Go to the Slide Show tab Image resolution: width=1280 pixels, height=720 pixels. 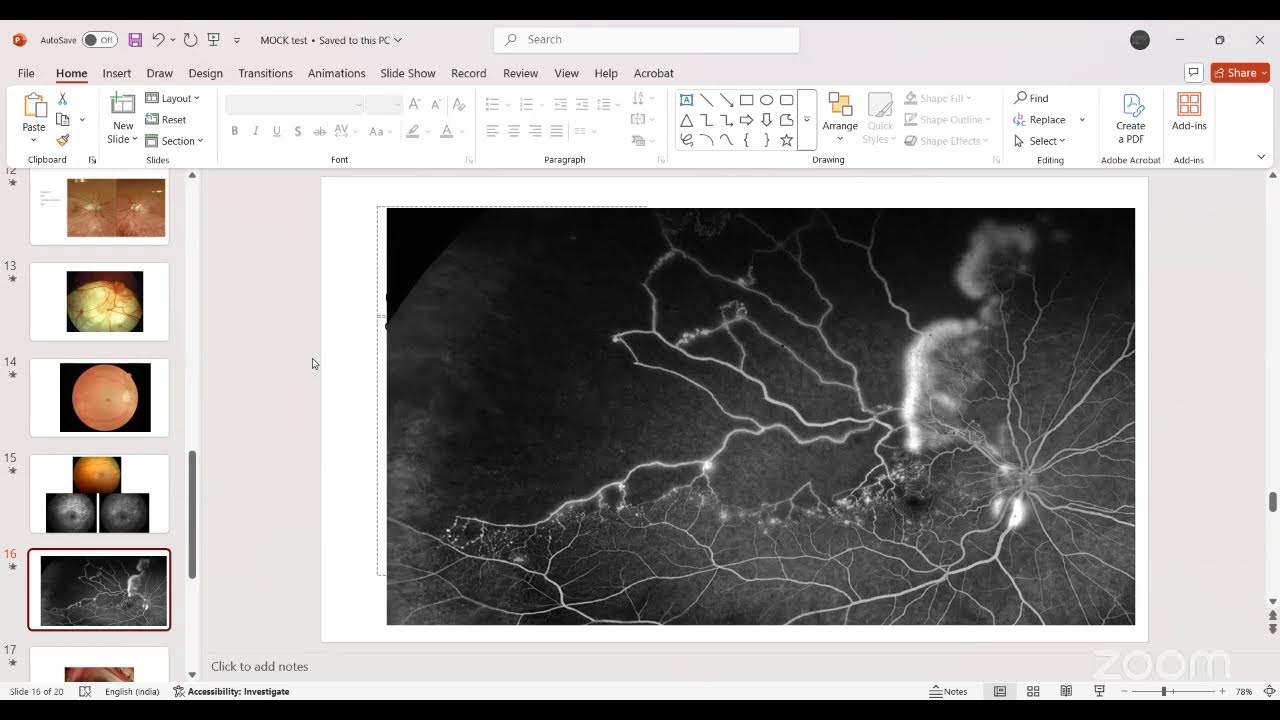[x=407, y=73]
